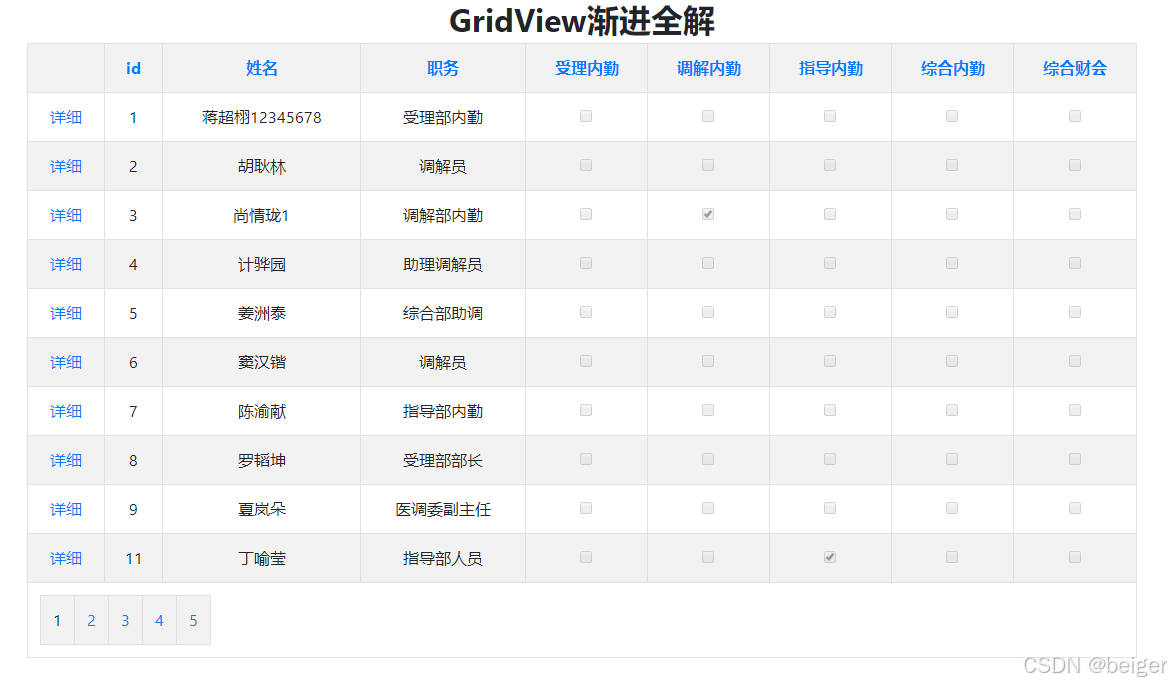This screenshot has width=1171, height=685.
Task: Select name cell 陈渝献
Action: pos(261,411)
